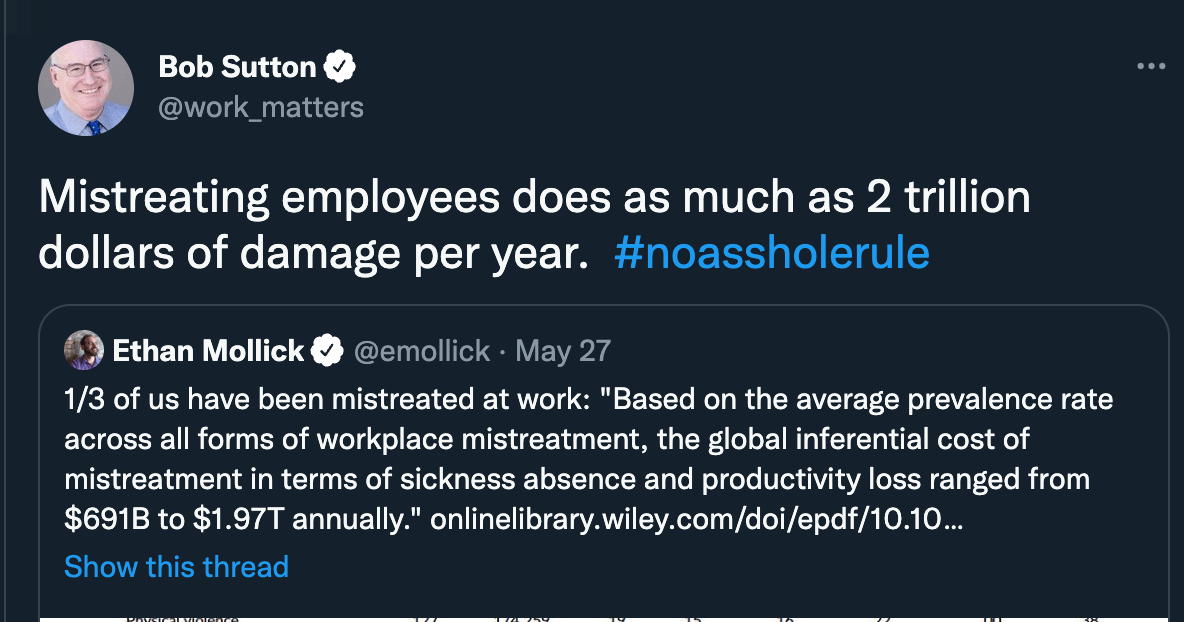Open the #noassholerule hashtag
Viewport: 1184px width, 622px height.
(x=772, y=253)
